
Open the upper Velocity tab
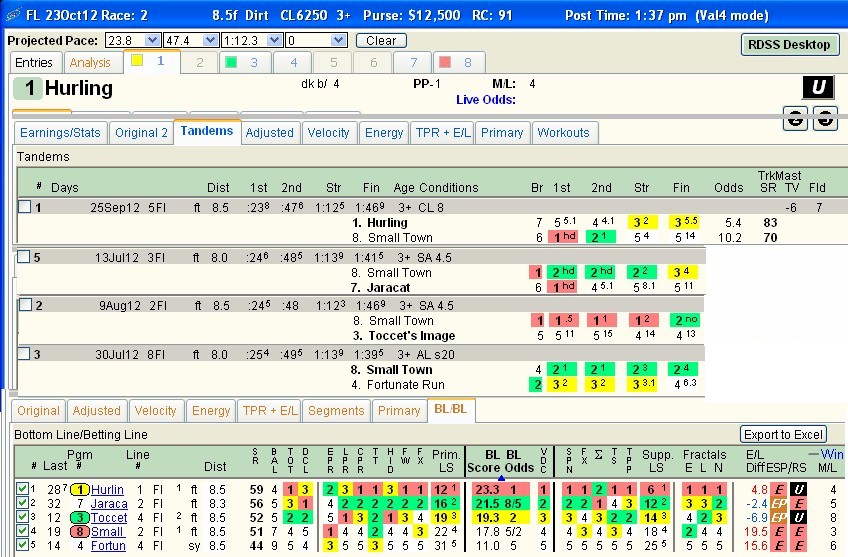(328, 133)
